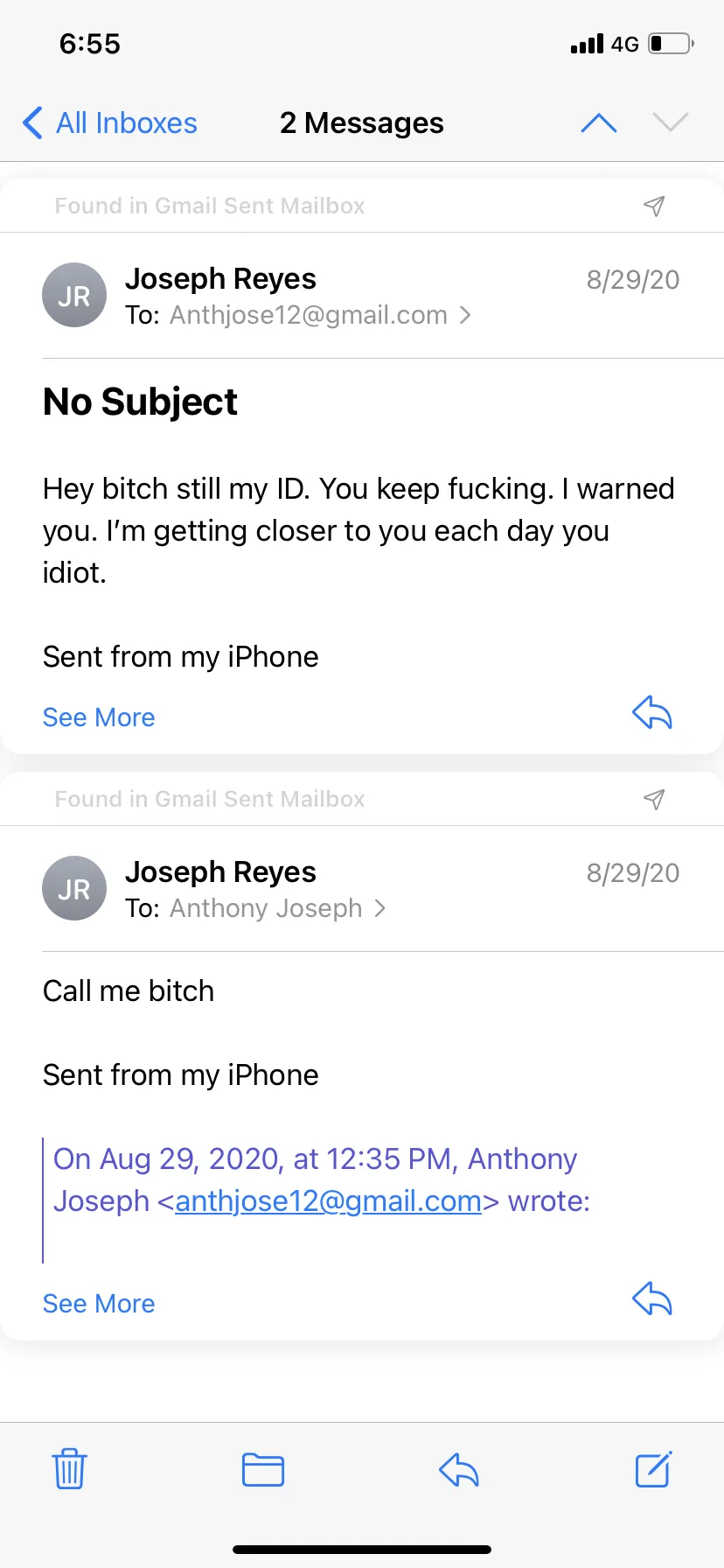724x1568 pixels.
Task: Go back to All Inboxes
Action: (x=110, y=123)
